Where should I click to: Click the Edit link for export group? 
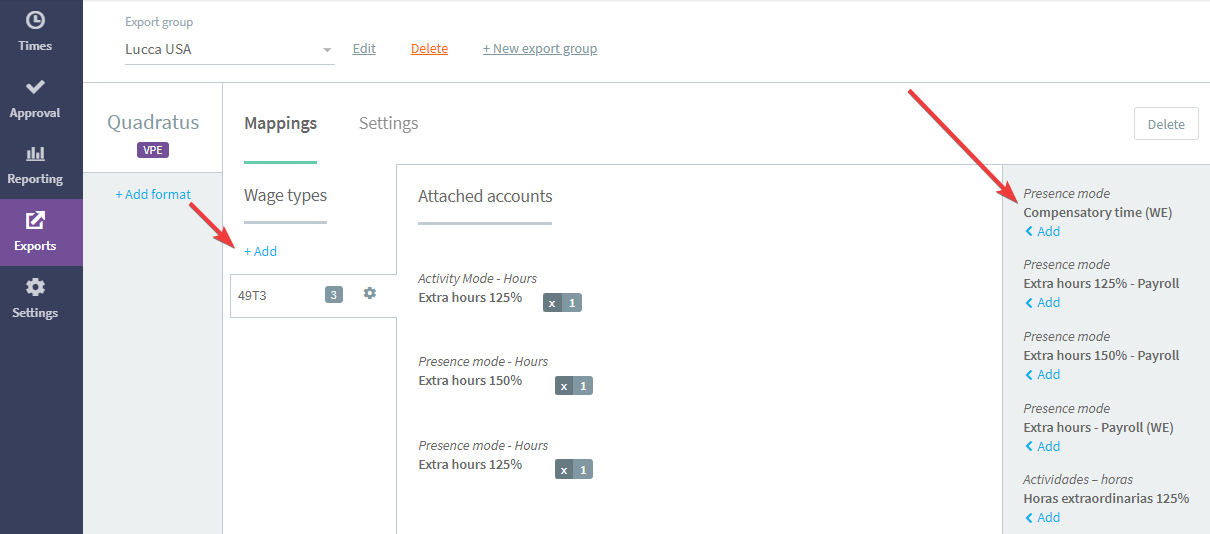364,48
